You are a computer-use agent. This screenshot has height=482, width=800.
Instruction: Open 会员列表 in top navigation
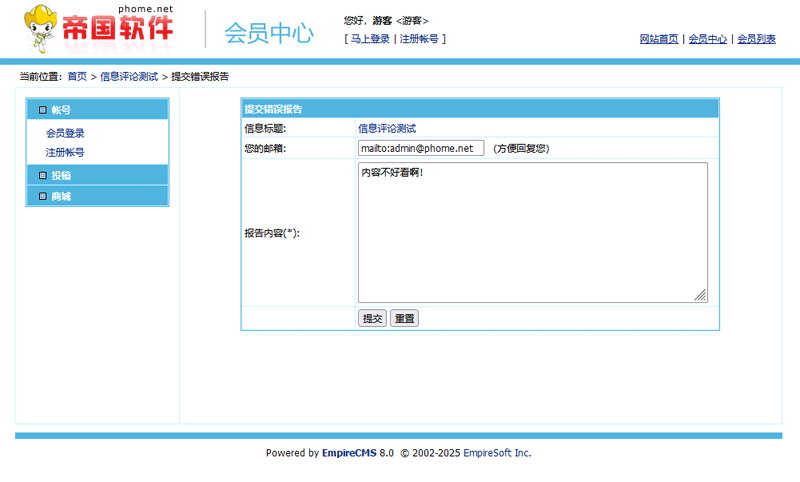coord(756,39)
